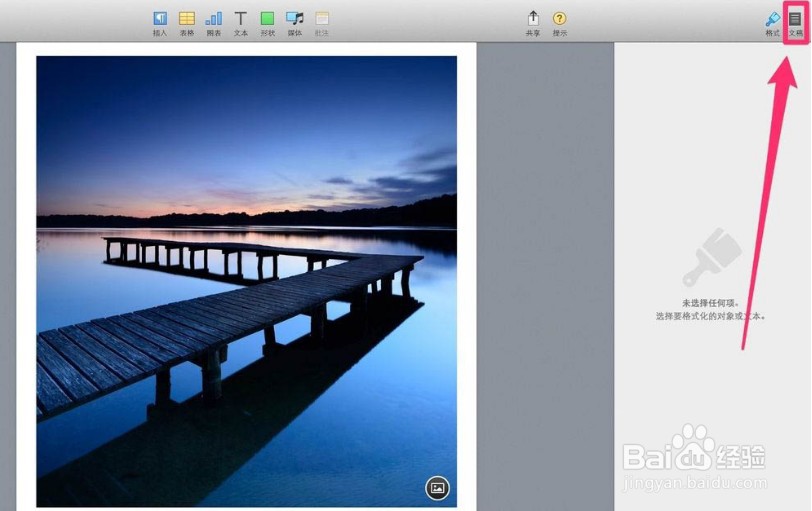This screenshot has height=511, width=812.
Task: Click the 未选择任何项 message text
Action: [710, 303]
